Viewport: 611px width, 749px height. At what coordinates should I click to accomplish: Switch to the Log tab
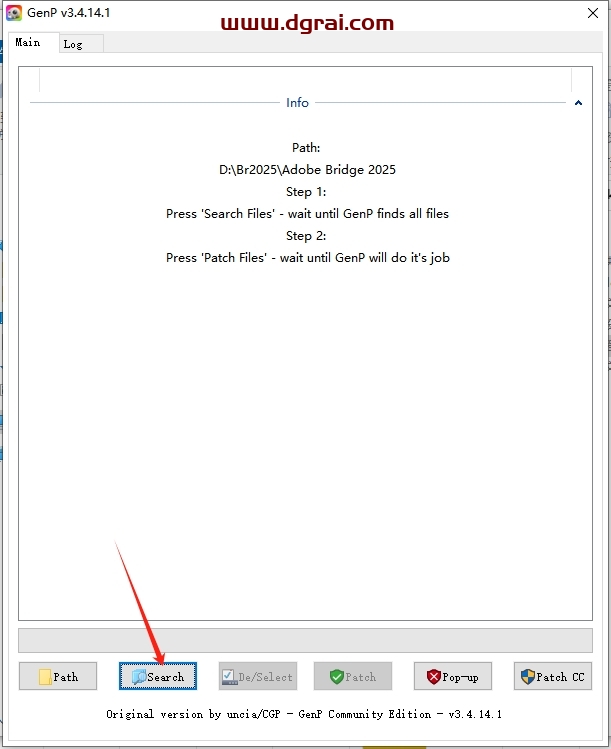[x=81, y=44]
